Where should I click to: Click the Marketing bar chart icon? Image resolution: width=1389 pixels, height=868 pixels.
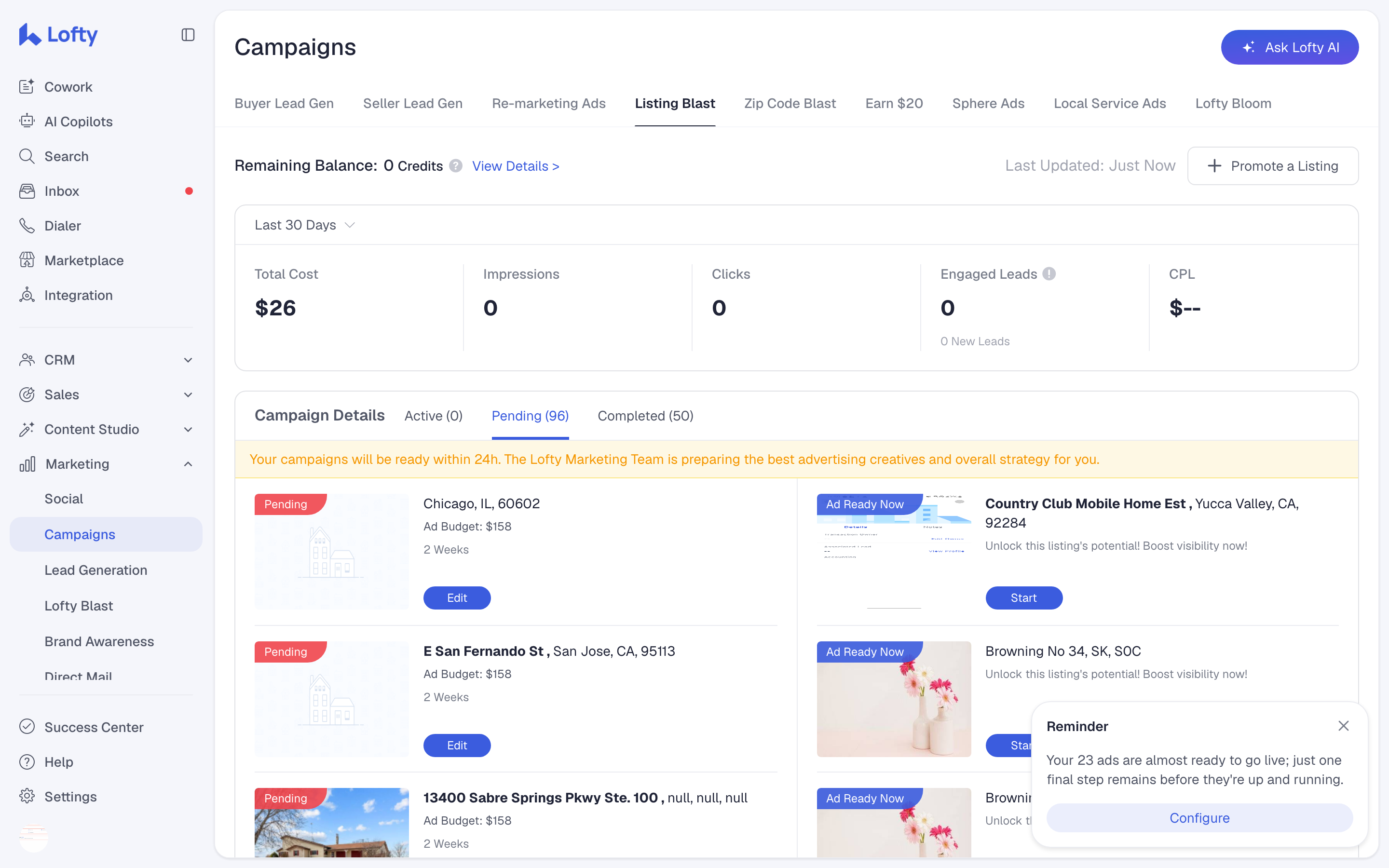click(27, 464)
